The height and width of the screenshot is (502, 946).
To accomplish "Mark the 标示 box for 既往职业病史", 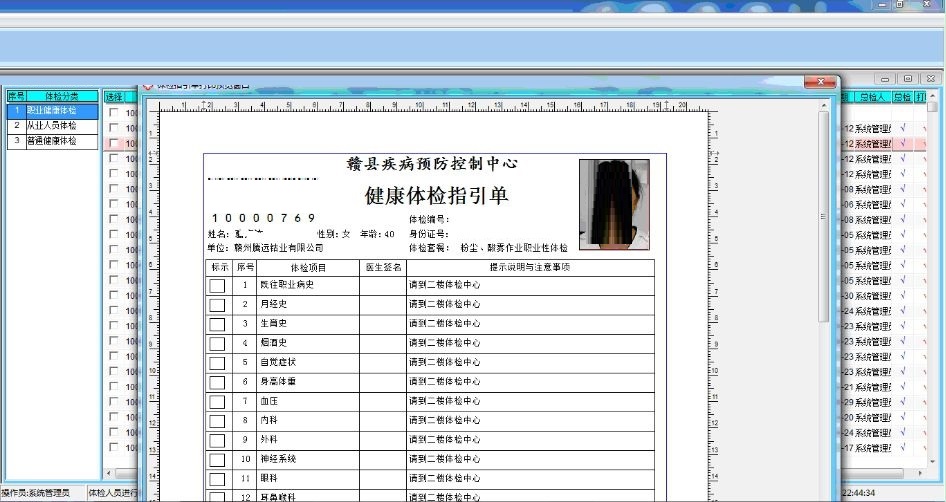I will tap(217, 285).
